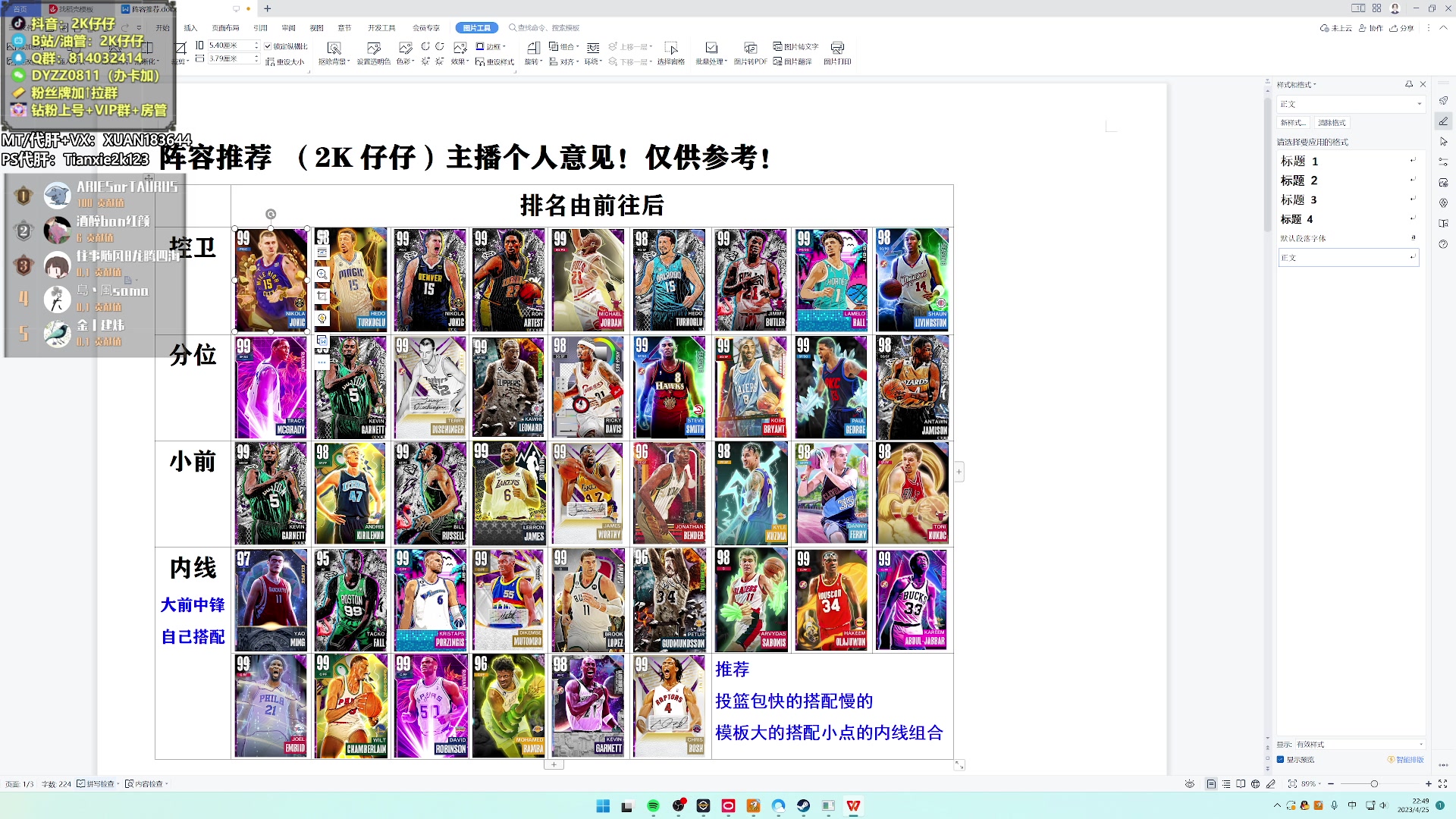Screen dimensions: 1456x819
Task: Click picture to text (图片转文字) button
Action: (795, 46)
